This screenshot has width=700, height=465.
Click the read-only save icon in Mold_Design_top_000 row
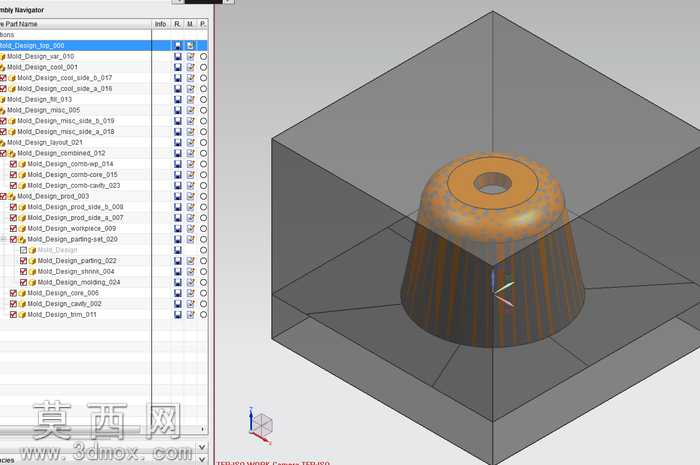pos(178,46)
